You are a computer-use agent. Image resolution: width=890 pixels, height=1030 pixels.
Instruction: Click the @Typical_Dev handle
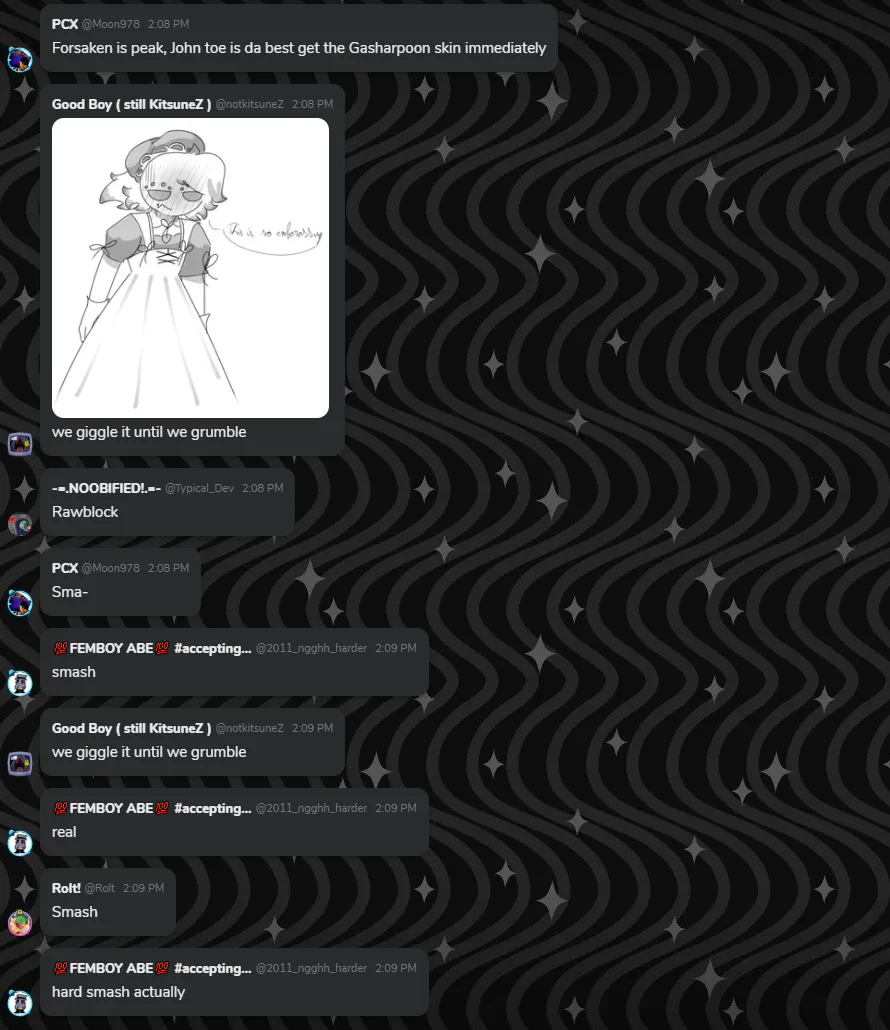pyautogui.click(x=200, y=488)
